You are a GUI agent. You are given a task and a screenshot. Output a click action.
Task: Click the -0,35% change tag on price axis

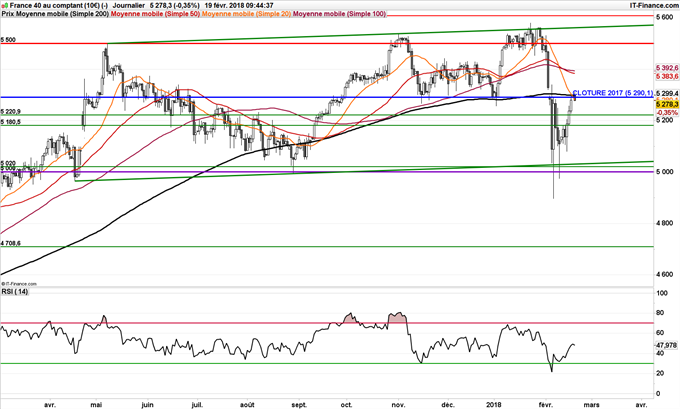[x=667, y=113]
